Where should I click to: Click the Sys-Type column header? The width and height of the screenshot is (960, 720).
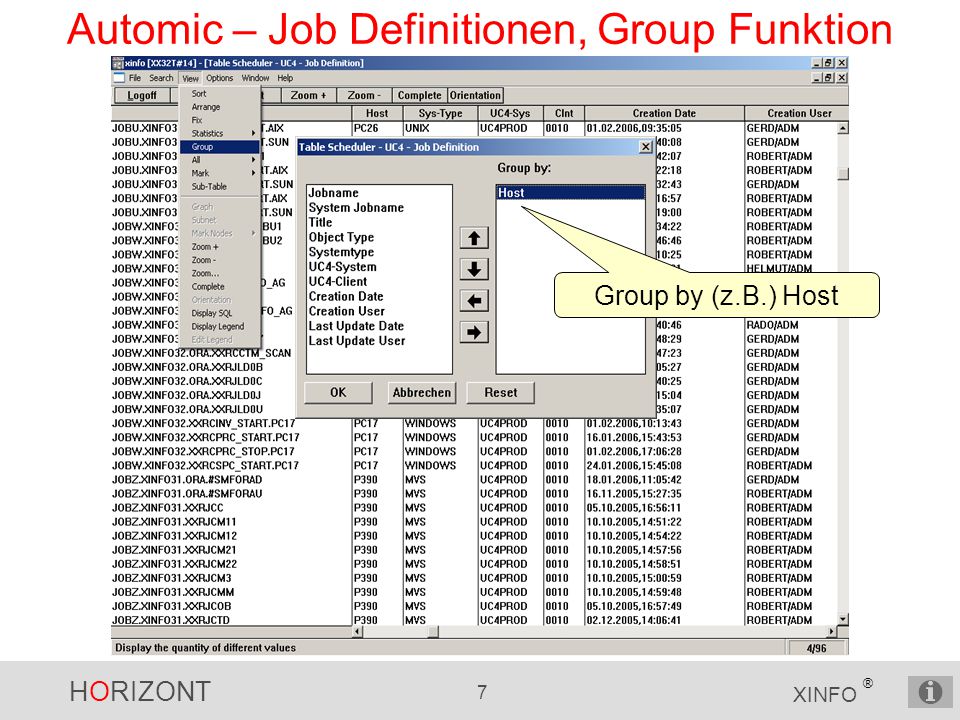pyautogui.click(x=440, y=113)
